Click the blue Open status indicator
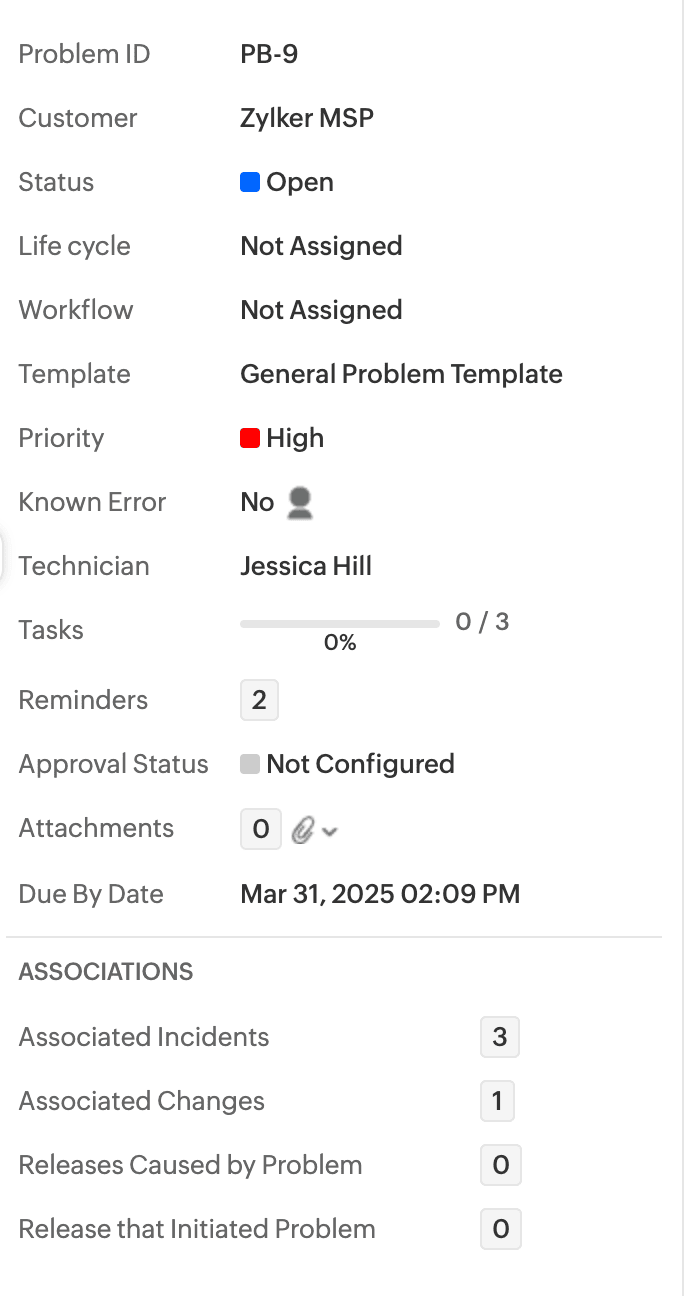This screenshot has width=684, height=1296. (x=250, y=182)
